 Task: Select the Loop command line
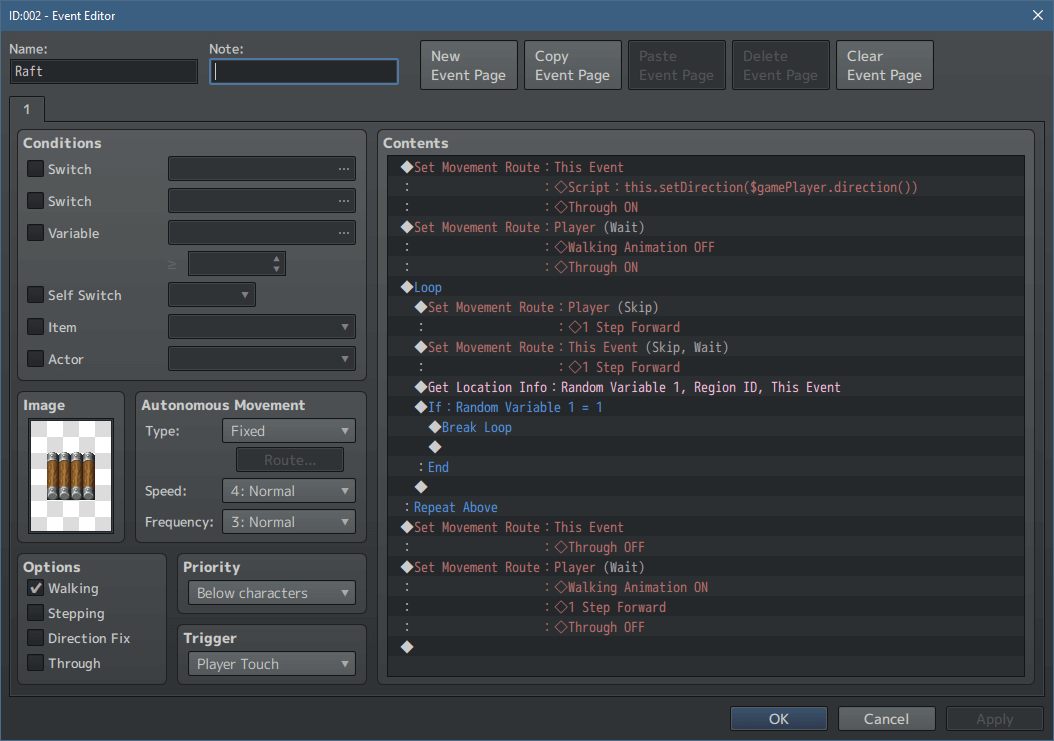tap(706, 287)
